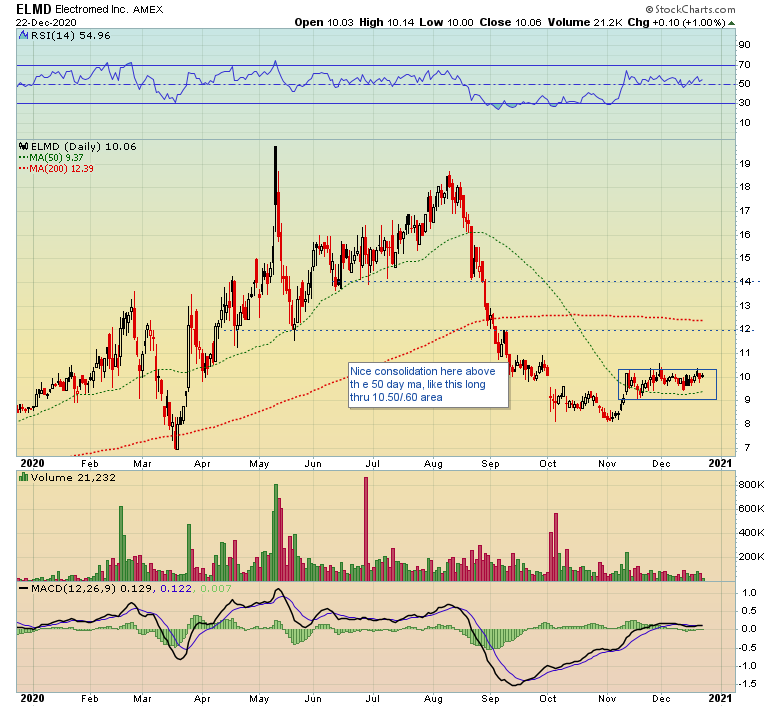The image size is (780, 707).
Task: Click the candlestick icon next to ELMD (Daily)
Action: click(24, 146)
